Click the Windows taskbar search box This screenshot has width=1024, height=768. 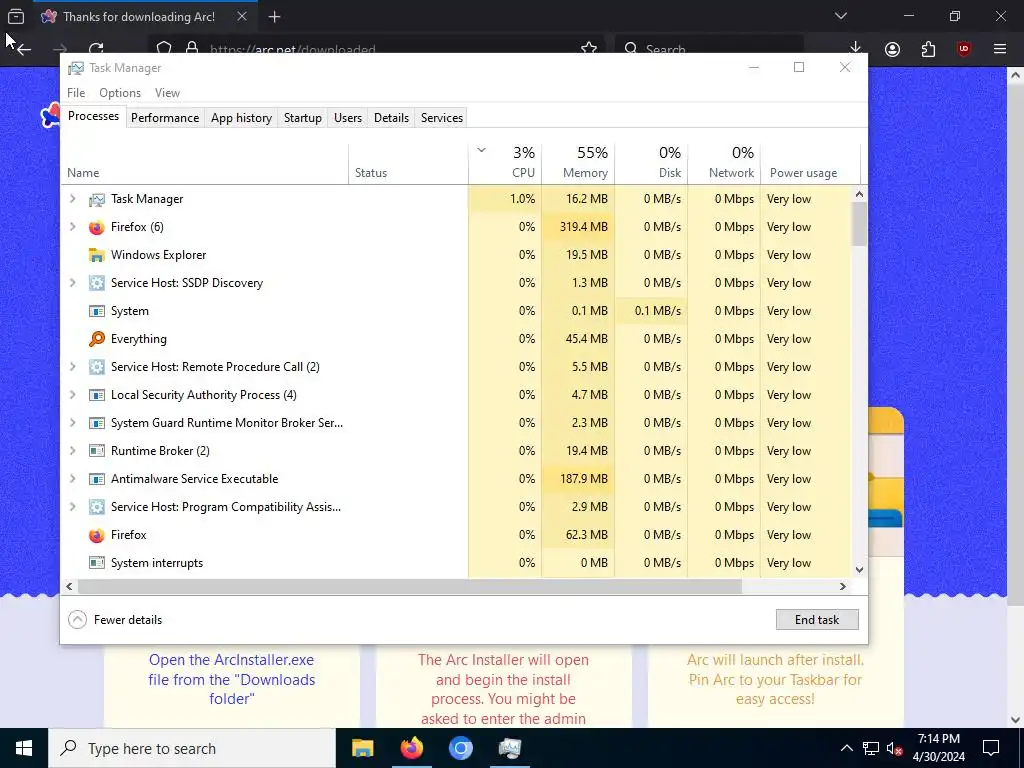(x=192, y=748)
